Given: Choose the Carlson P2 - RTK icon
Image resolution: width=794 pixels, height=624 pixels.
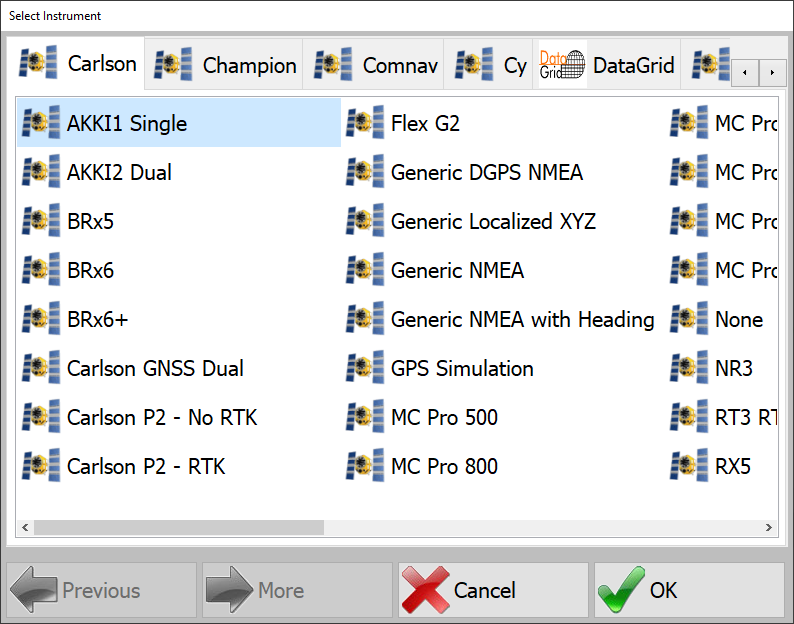Looking at the screenshot, I should (41, 465).
